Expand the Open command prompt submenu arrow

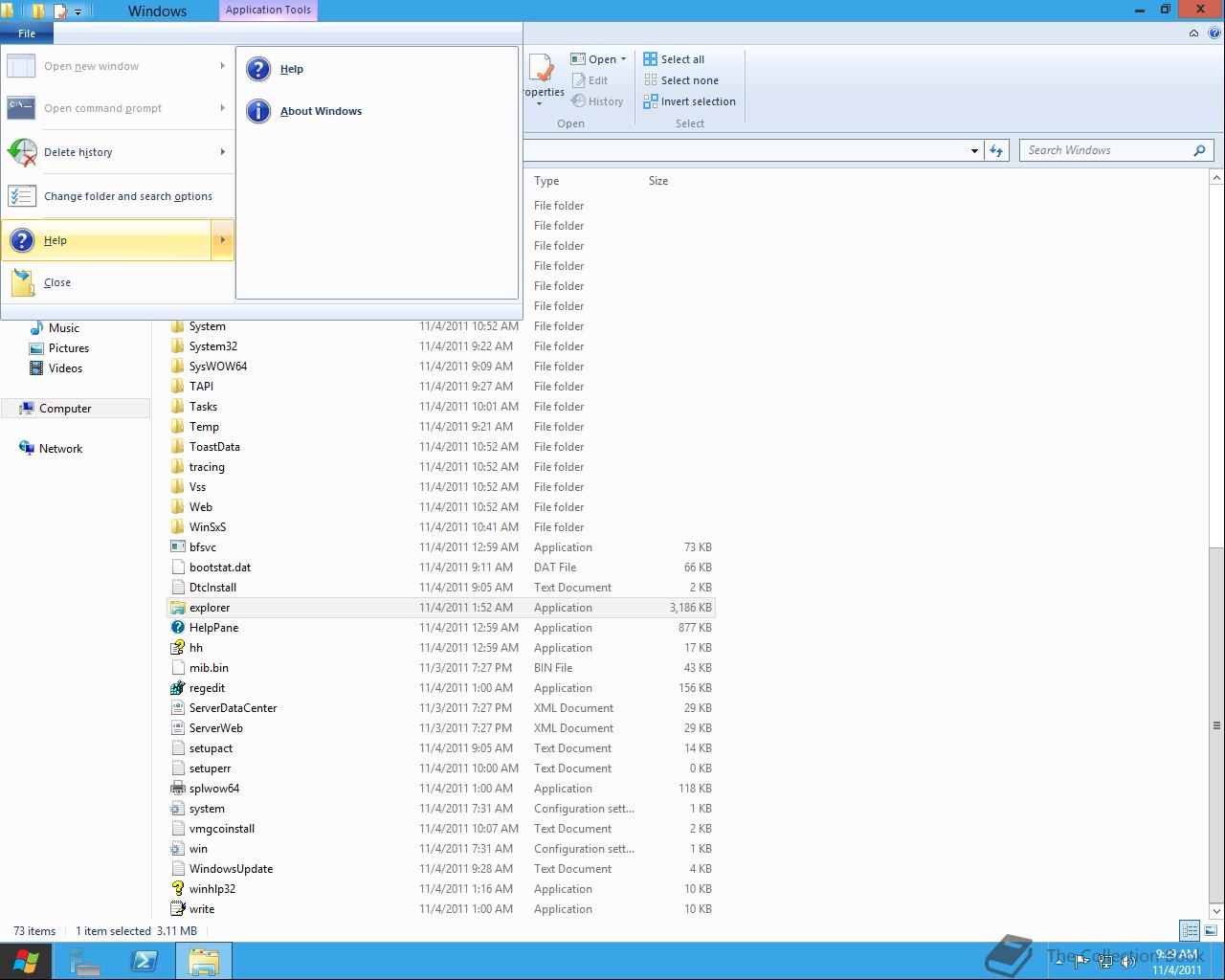222,108
